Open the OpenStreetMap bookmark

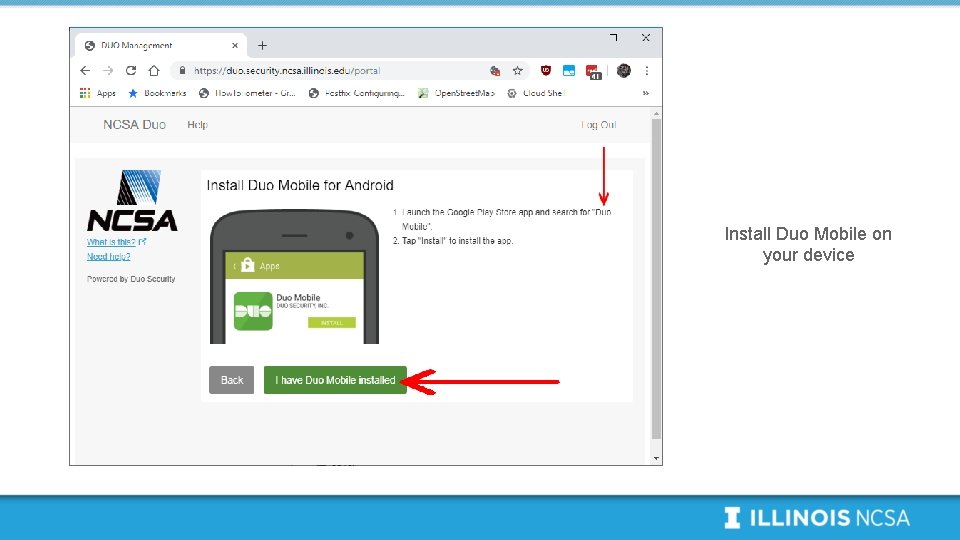point(456,93)
